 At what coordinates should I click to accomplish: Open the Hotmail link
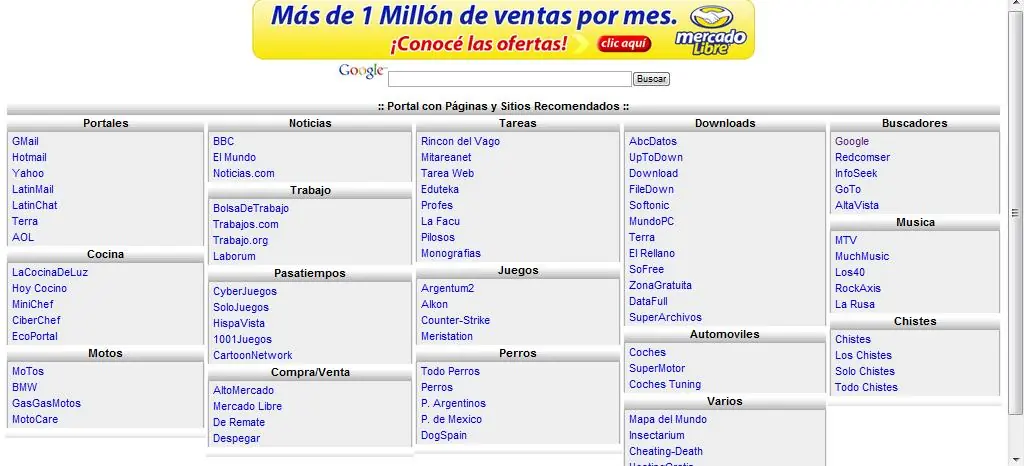29,157
